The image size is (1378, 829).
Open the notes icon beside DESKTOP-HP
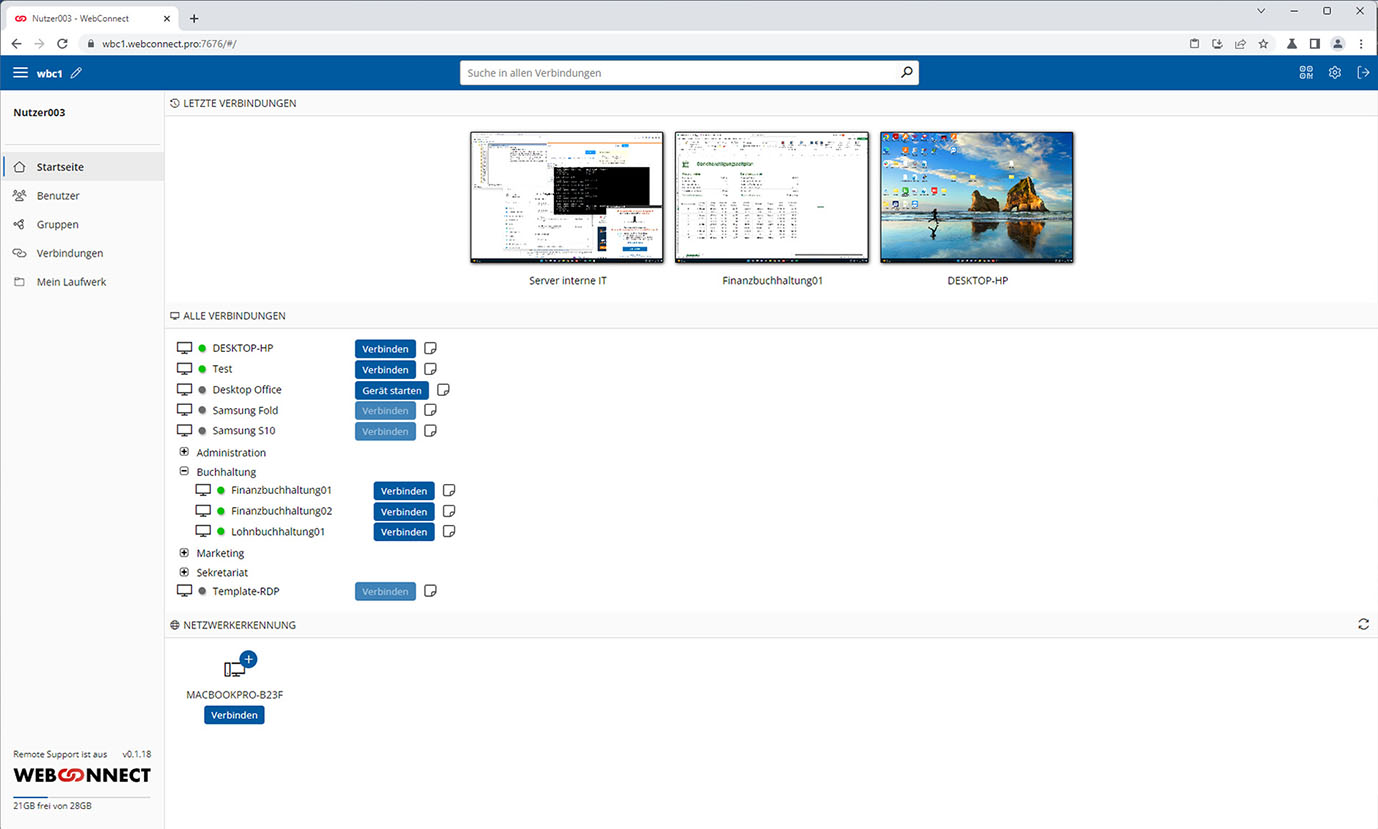[430, 348]
